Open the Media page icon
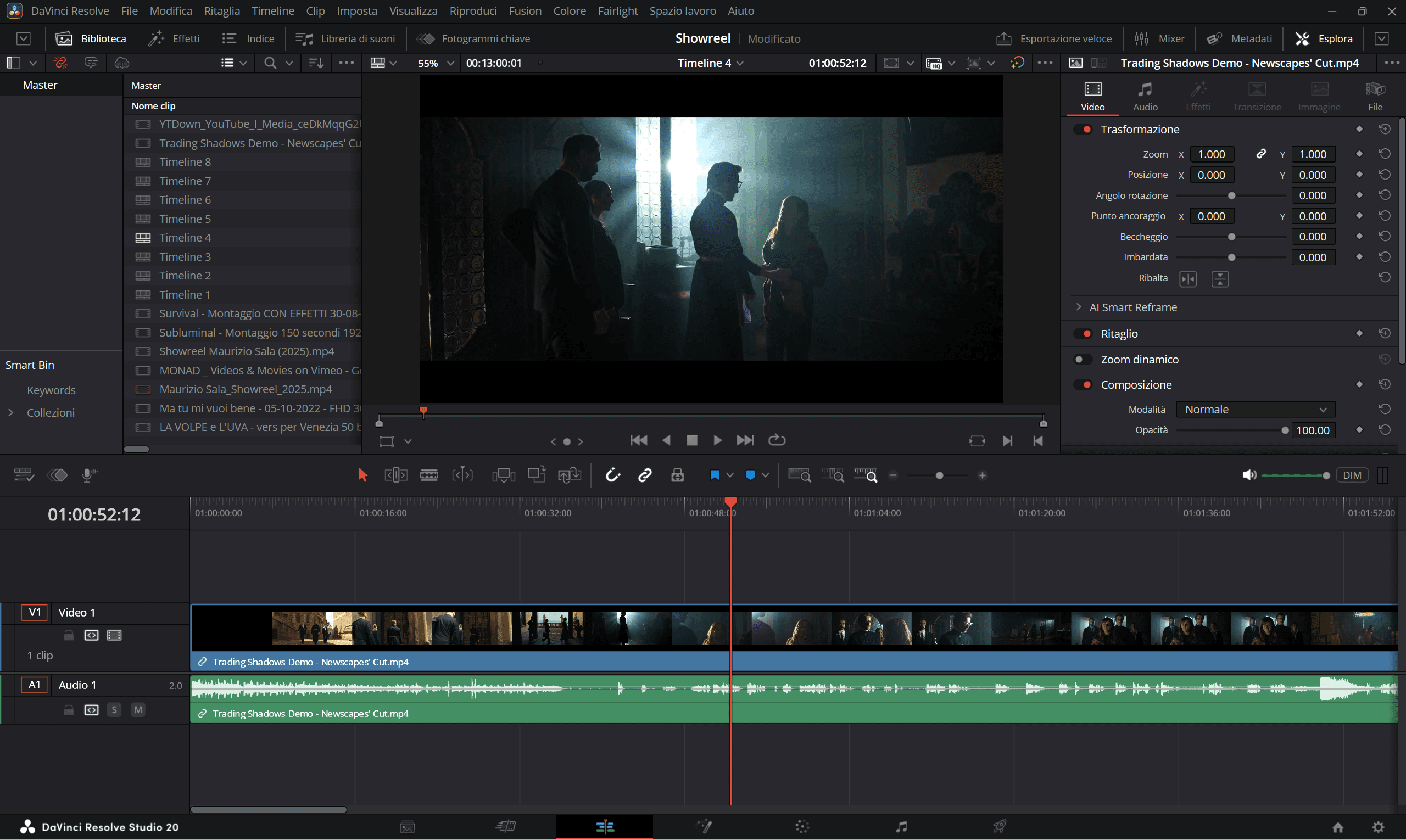1406x840 pixels. coord(408,827)
